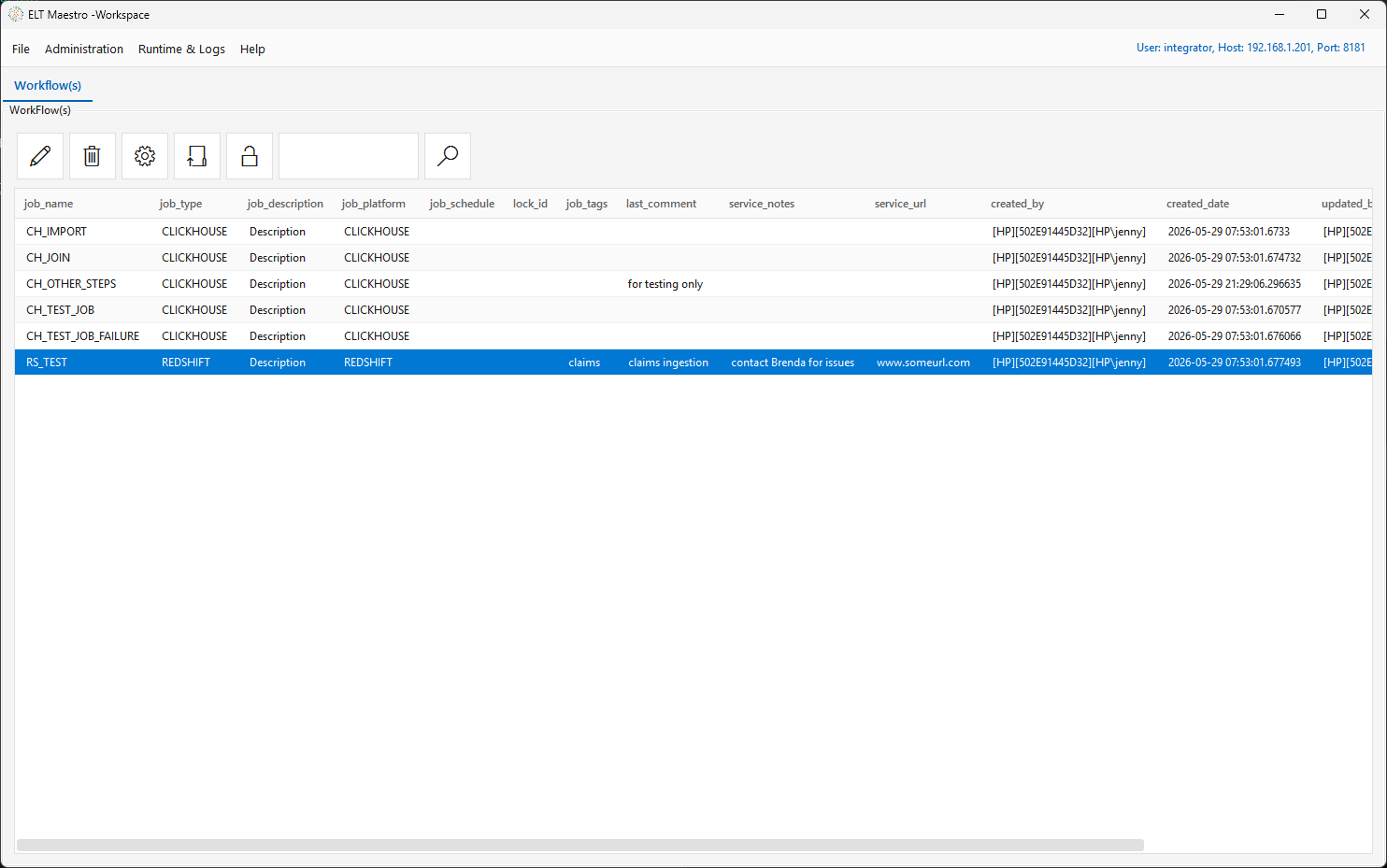Sort by job_description column header
1387x868 pixels.
coord(285,204)
